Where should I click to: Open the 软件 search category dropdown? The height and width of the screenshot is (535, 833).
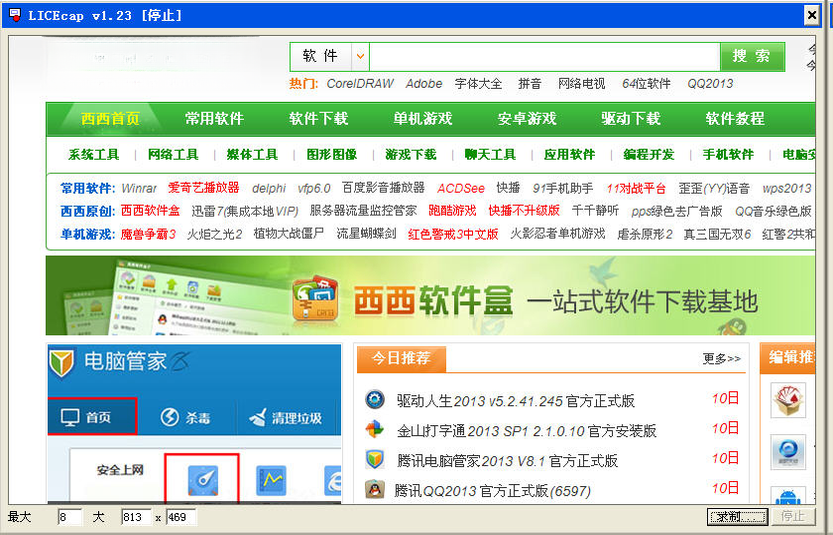coord(360,56)
